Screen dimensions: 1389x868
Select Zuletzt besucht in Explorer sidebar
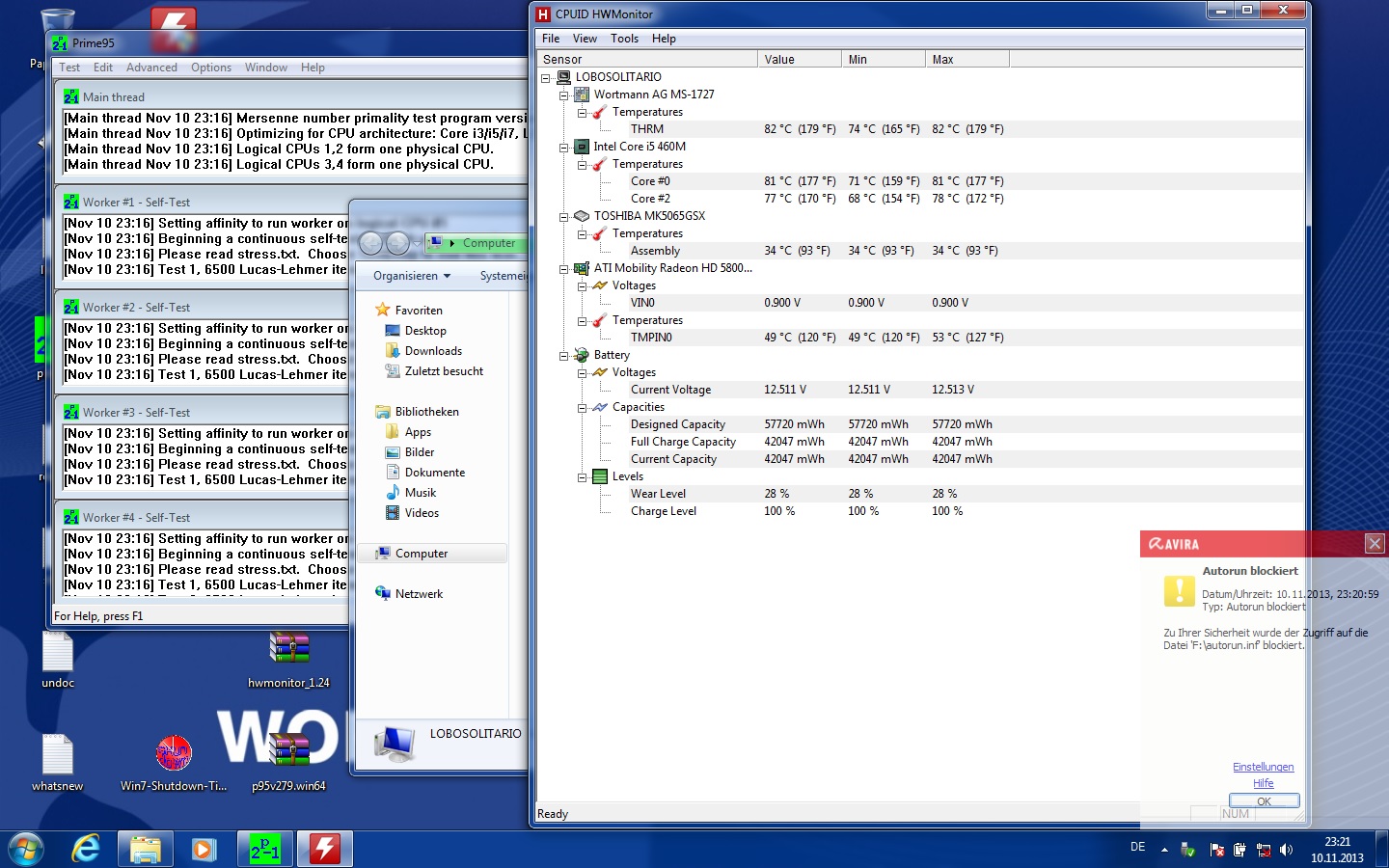pos(444,371)
